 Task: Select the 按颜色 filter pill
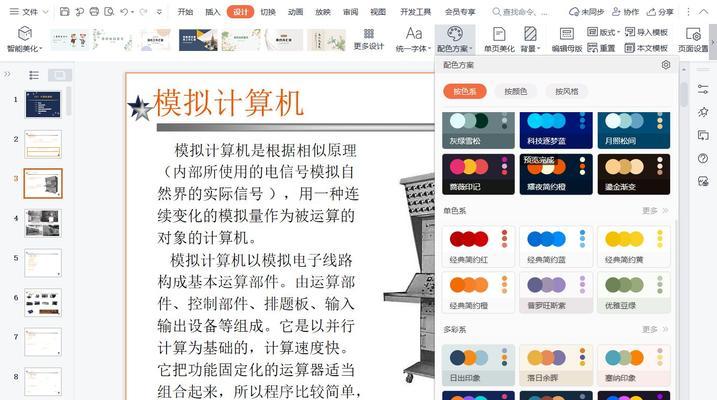click(516, 91)
